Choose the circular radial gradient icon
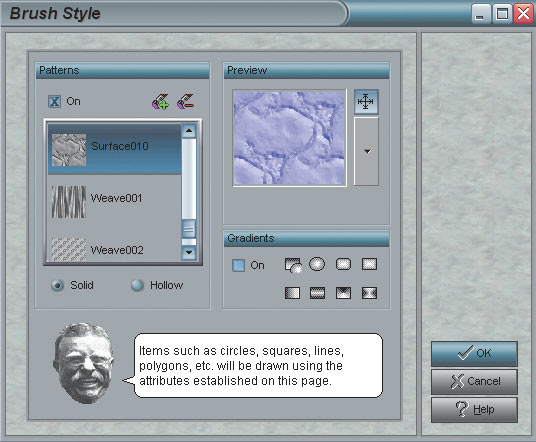 [317, 264]
